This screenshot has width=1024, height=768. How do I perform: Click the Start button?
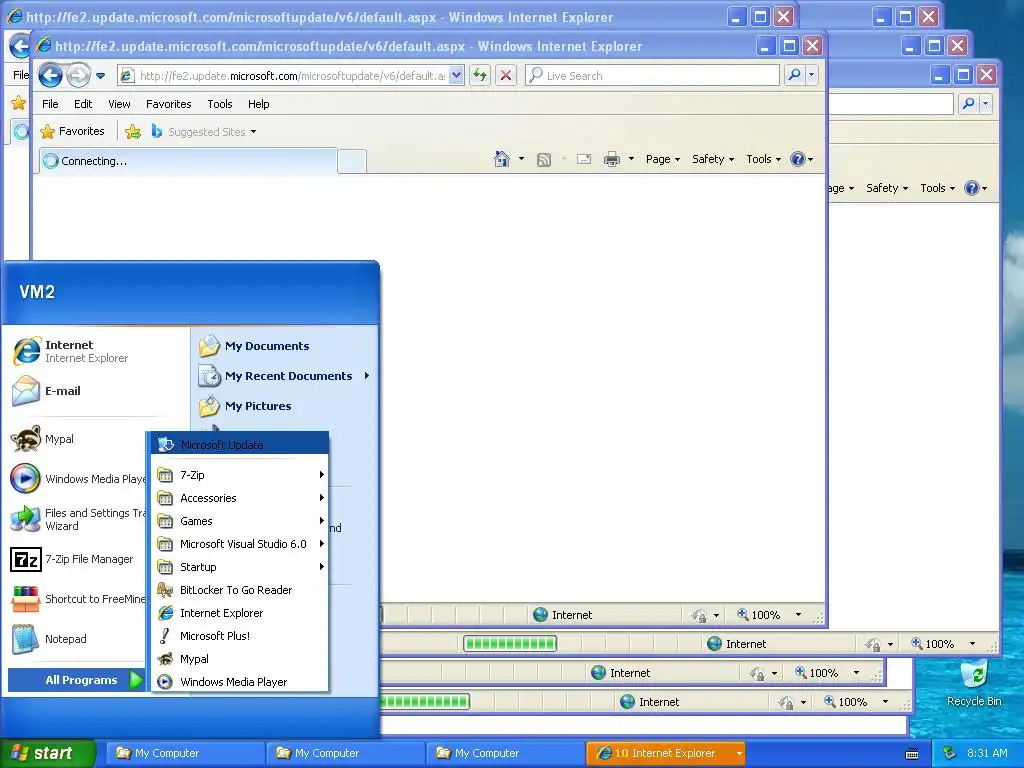(47, 753)
